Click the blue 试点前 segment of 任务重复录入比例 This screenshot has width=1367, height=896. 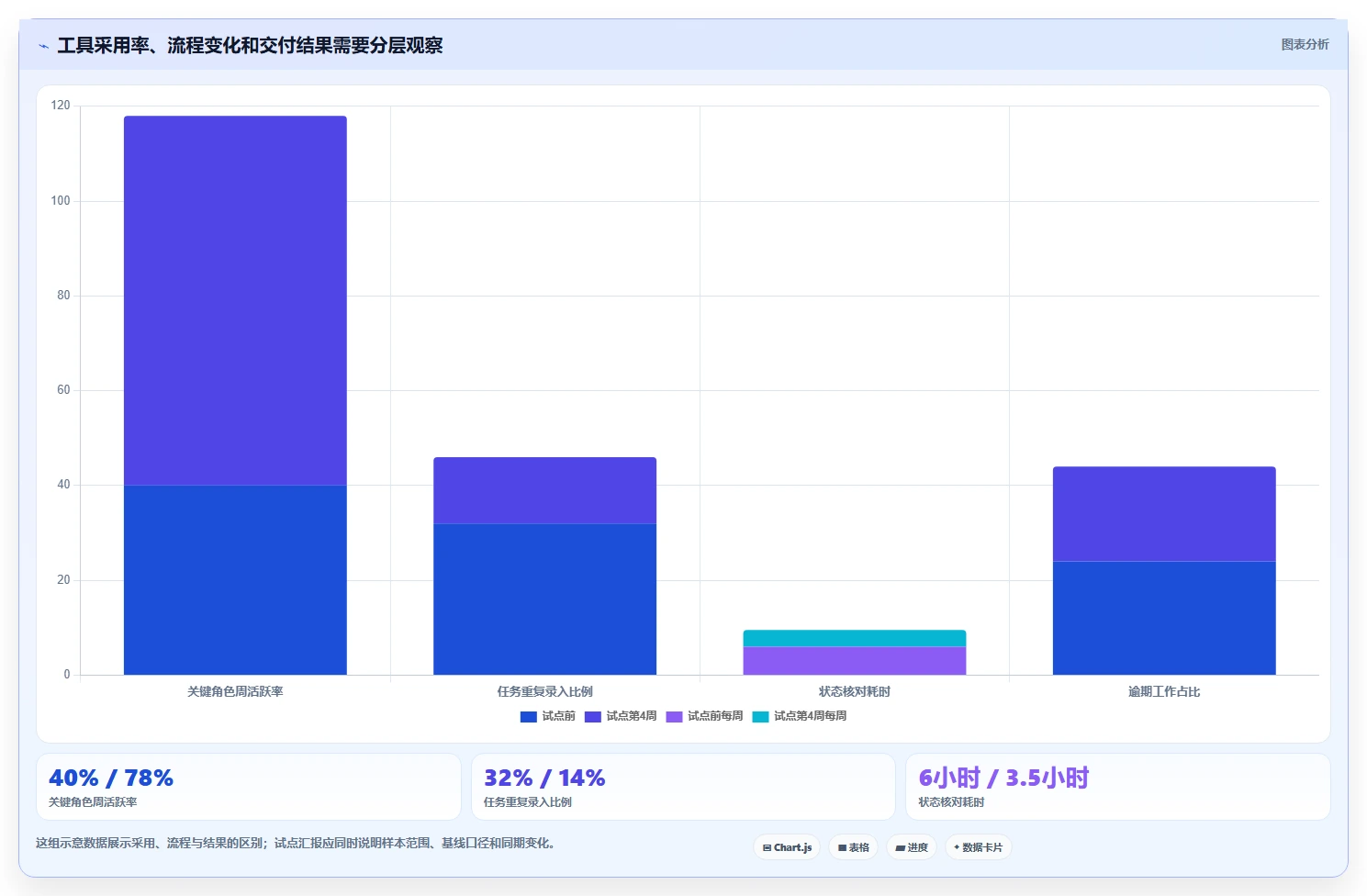point(544,599)
